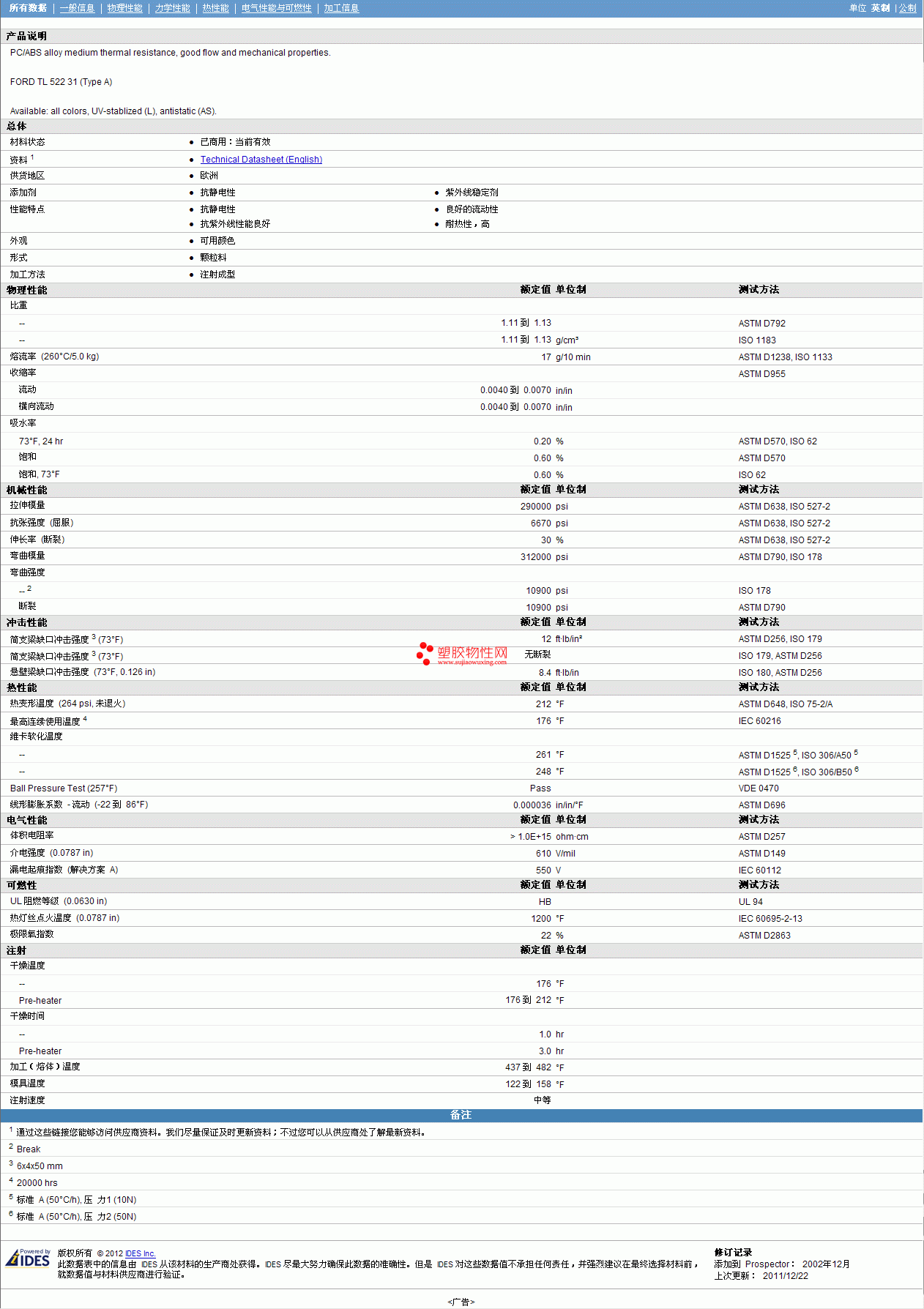Select the 6670 psi tensile strength value
This screenshot has width=924, height=1309.
549,523
